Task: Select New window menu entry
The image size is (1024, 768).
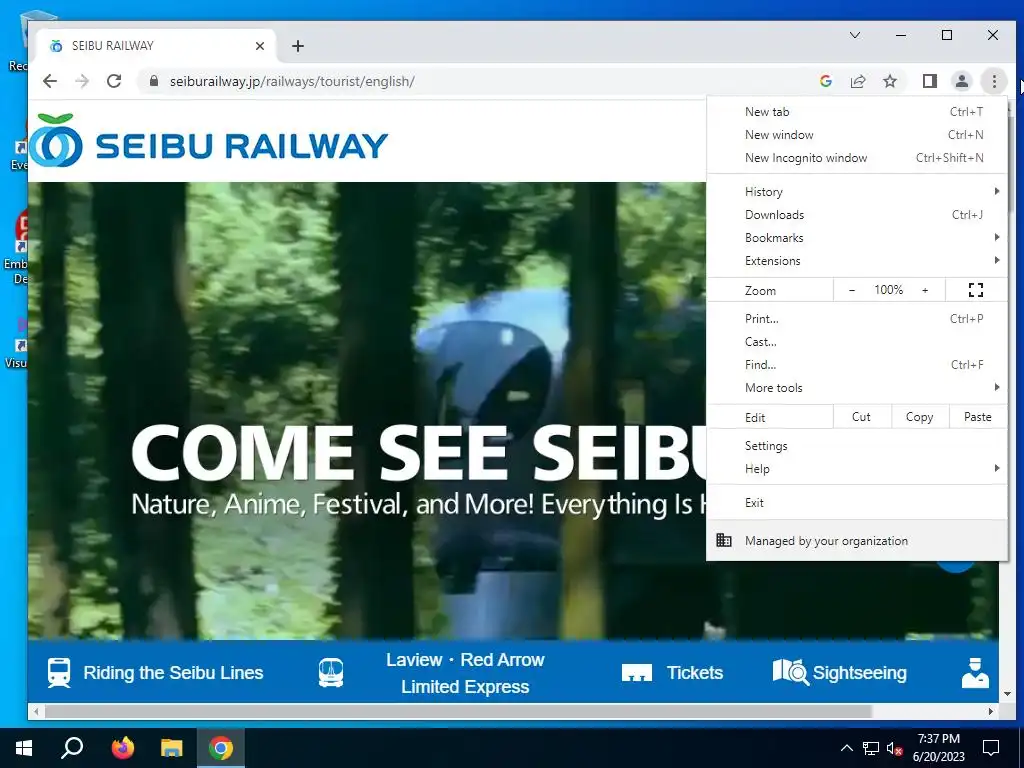Action: [x=857, y=135]
